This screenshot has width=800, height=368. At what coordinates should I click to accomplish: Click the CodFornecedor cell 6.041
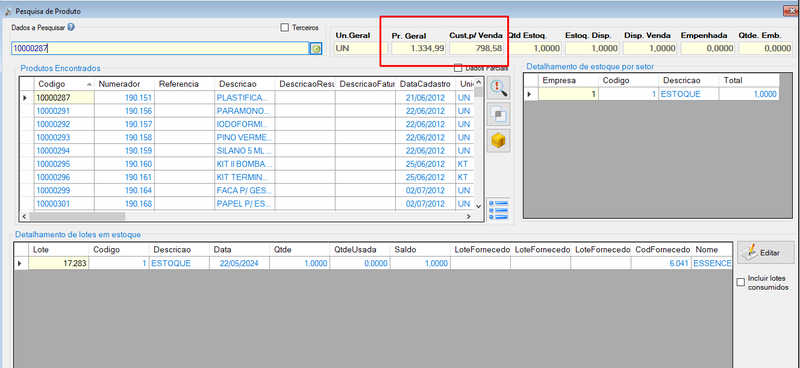661,263
